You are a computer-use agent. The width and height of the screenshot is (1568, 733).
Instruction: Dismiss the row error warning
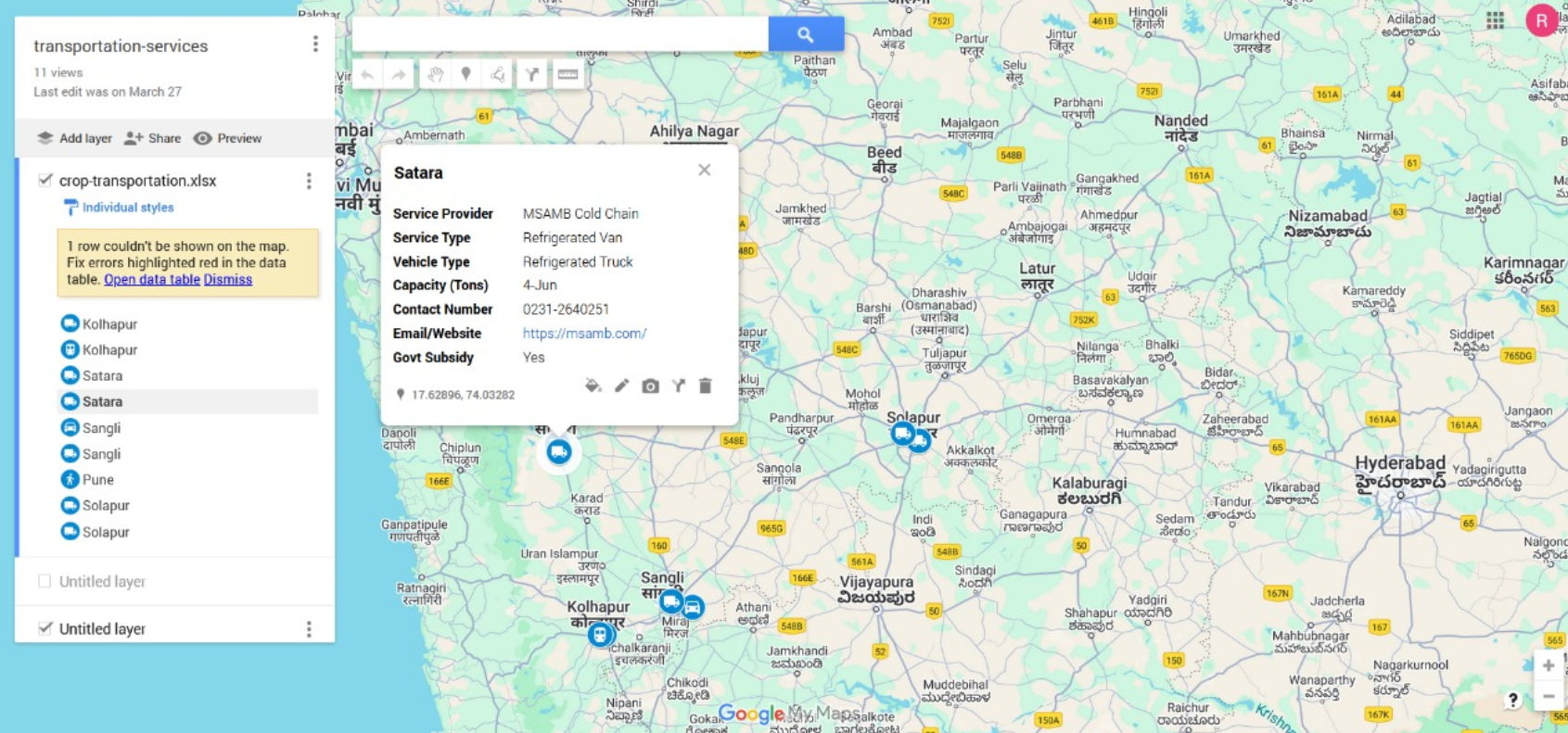click(228, 279)
